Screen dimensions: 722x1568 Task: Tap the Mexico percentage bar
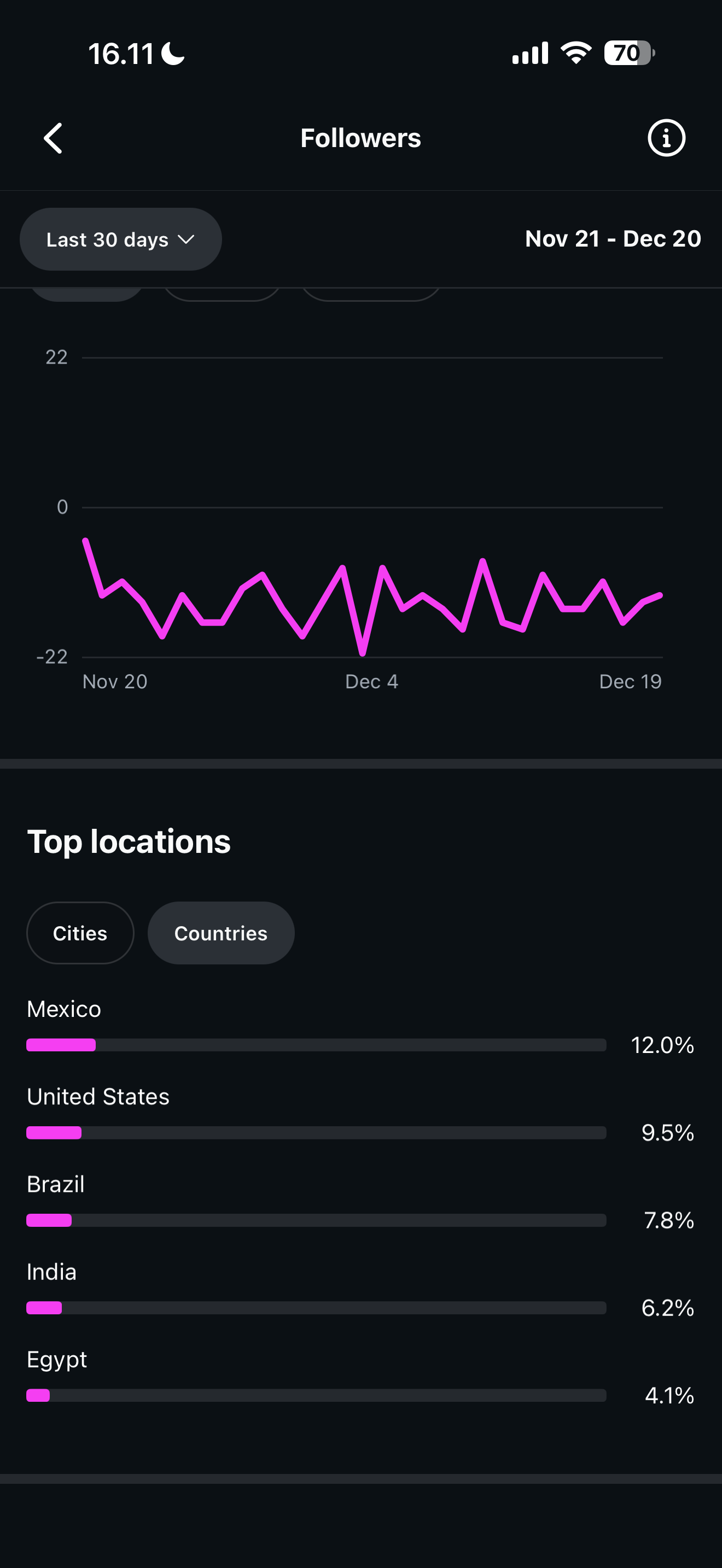pos(316,1045)
